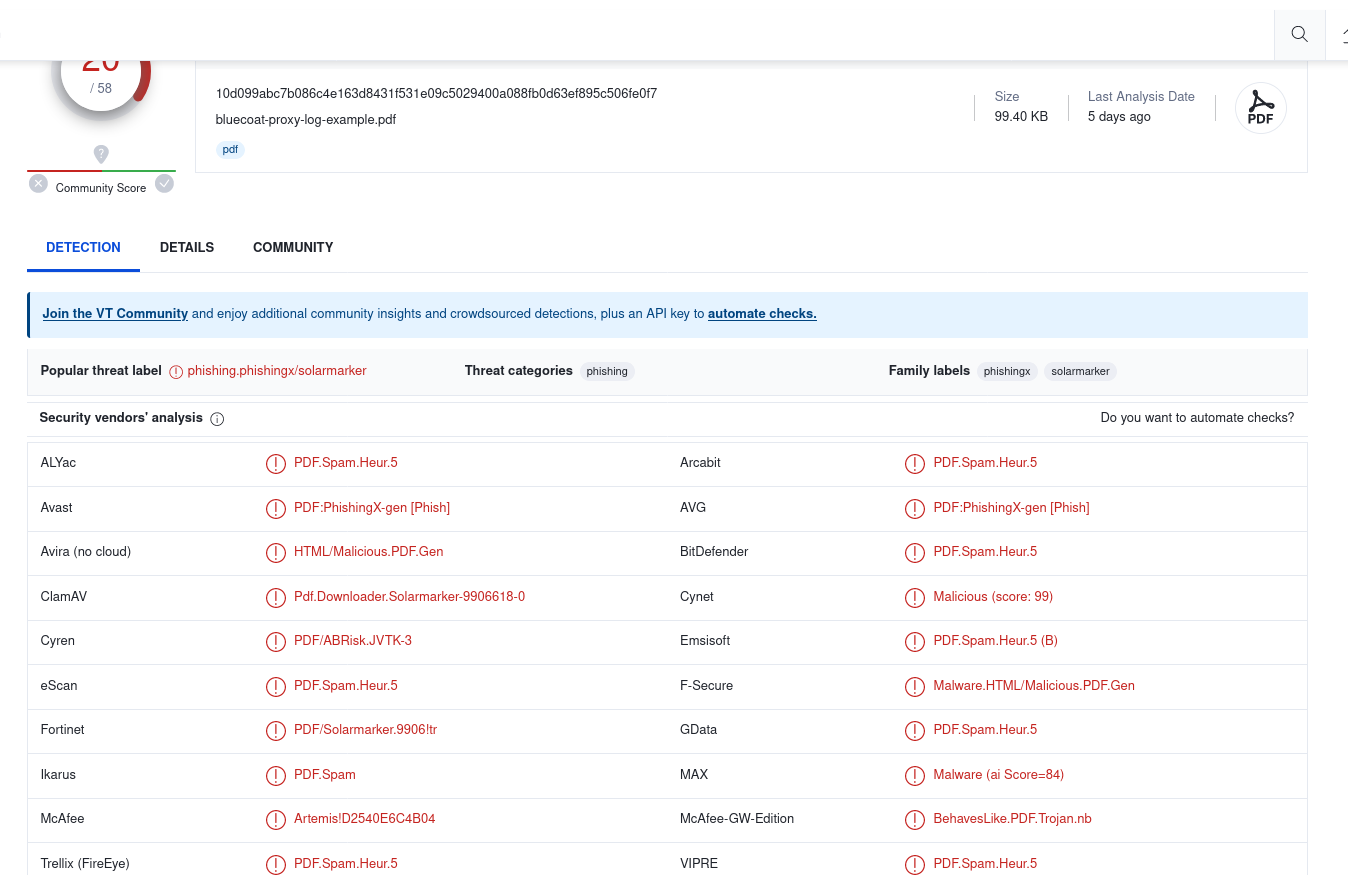Click the ALYac detection alert icon
The width and height of the screenshot is (1348, 875).
[275, 463]
